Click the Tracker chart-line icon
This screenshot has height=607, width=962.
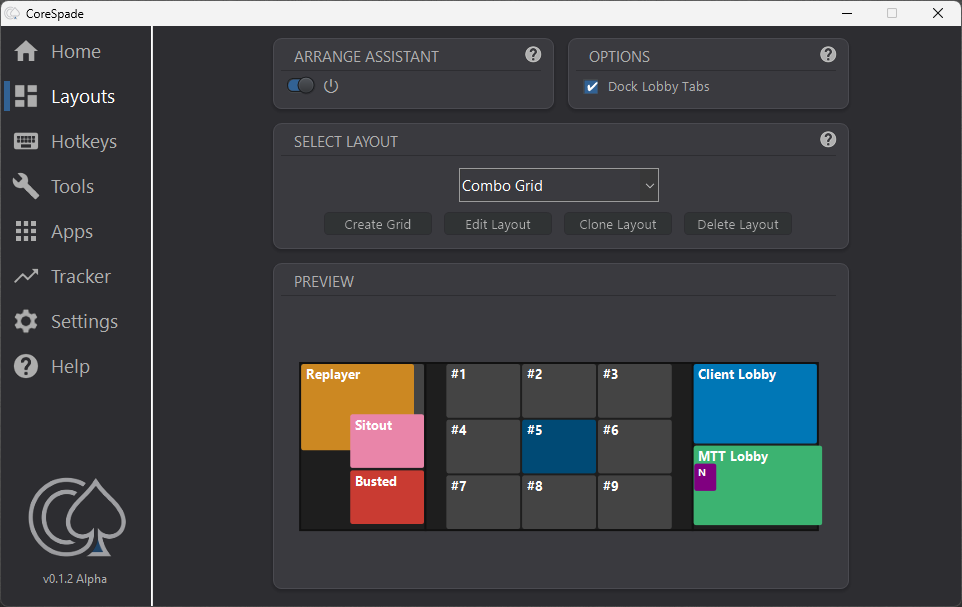pos(26,276)
